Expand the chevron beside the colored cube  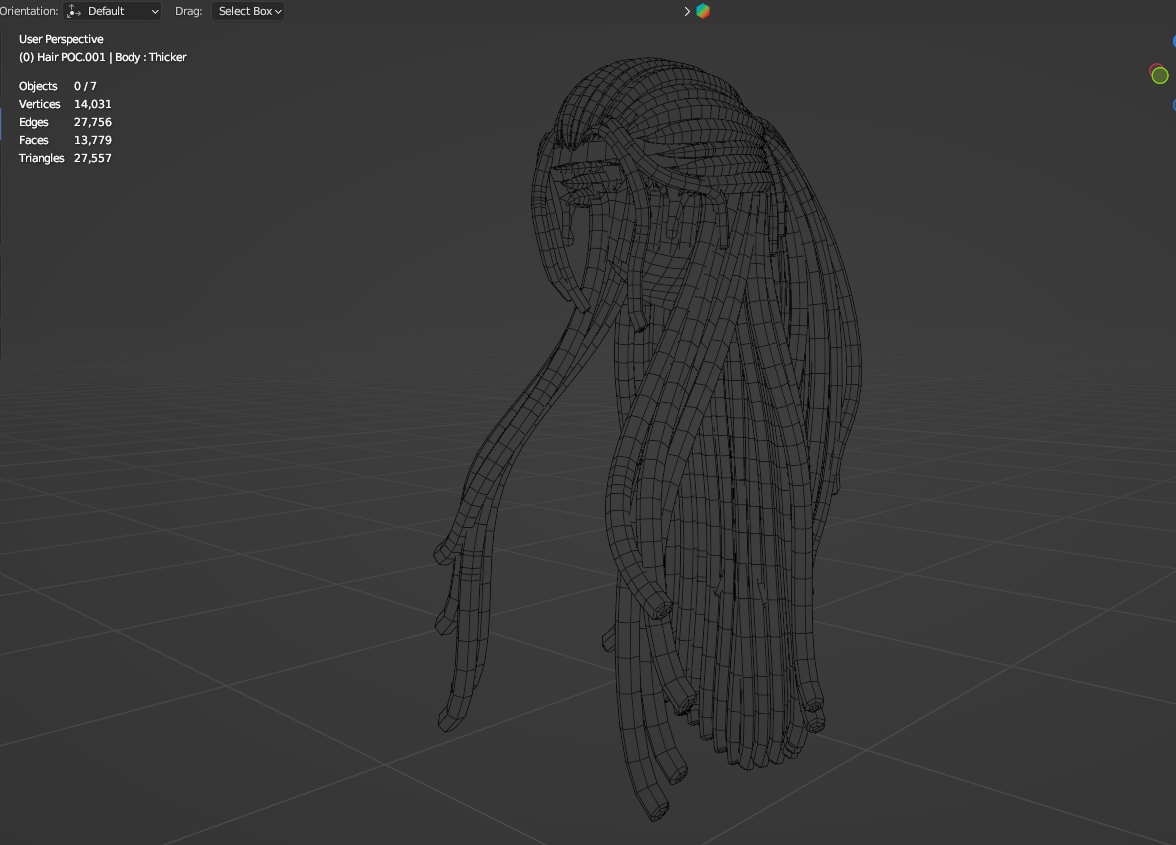[x=687, y=11]
